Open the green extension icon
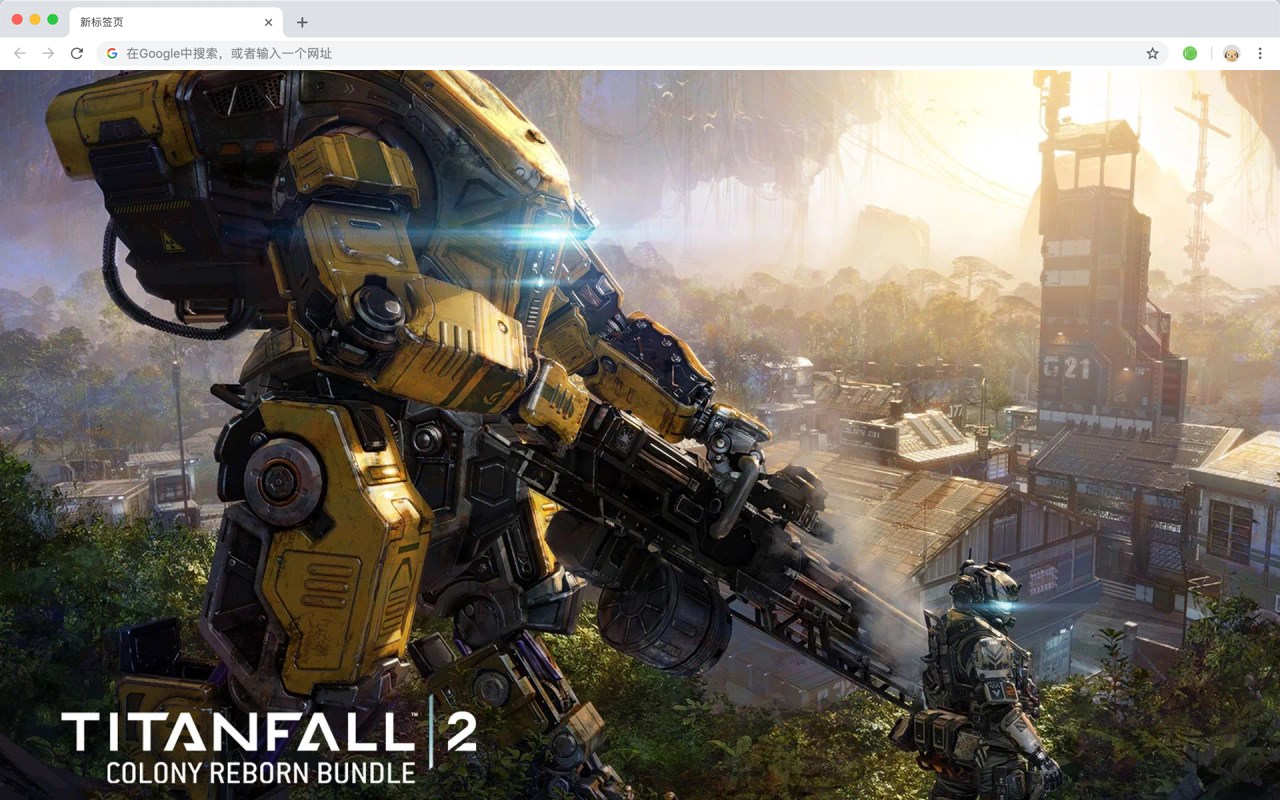Screen dimensions: 1280x800 pos(1190,53)
